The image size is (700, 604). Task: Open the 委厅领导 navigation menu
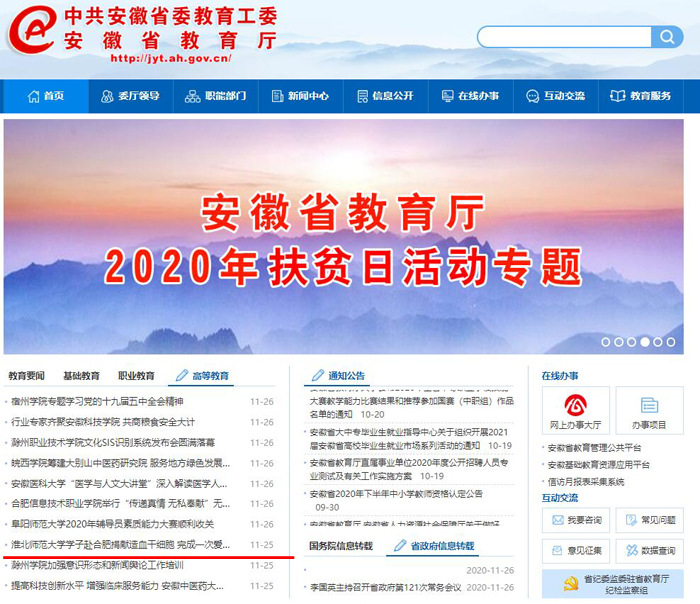coord(130,96)
